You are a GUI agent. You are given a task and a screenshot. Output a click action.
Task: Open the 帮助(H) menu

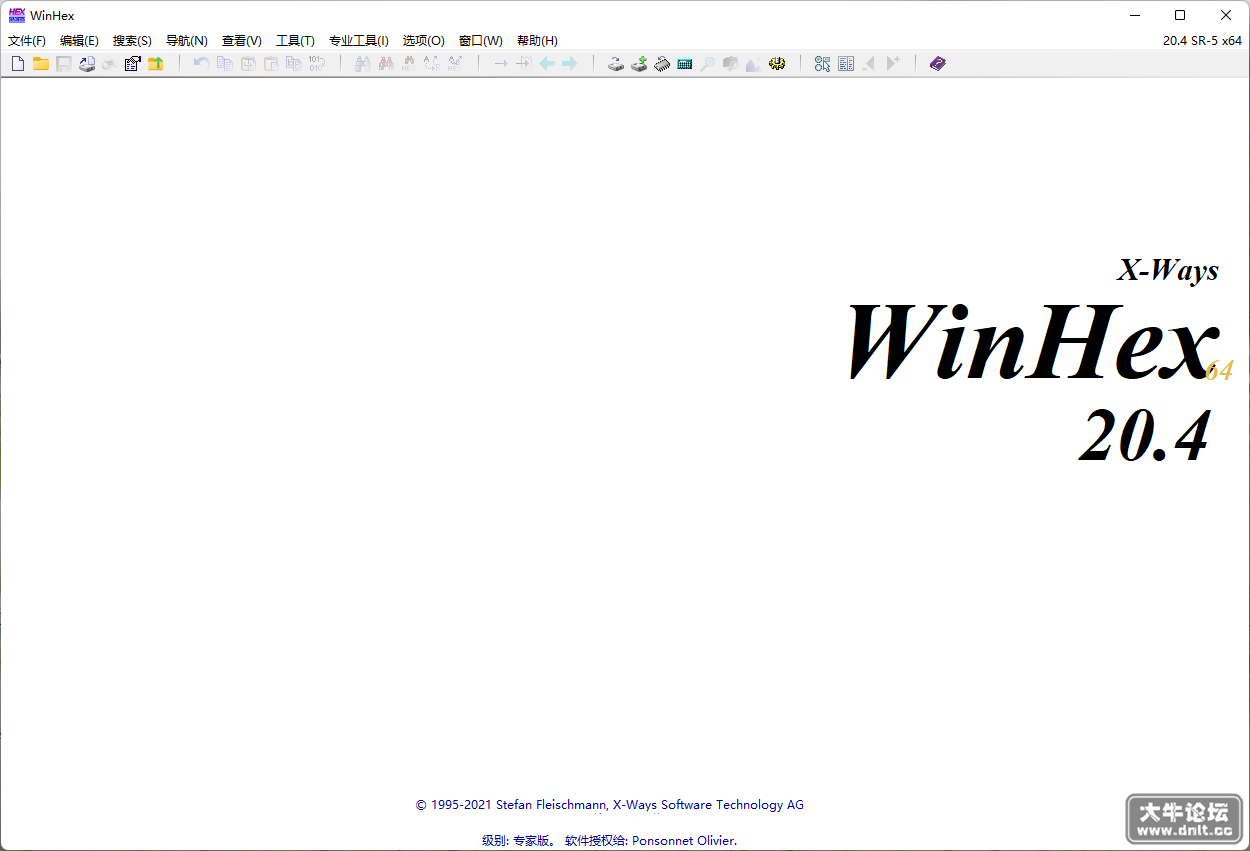point(537,41)
